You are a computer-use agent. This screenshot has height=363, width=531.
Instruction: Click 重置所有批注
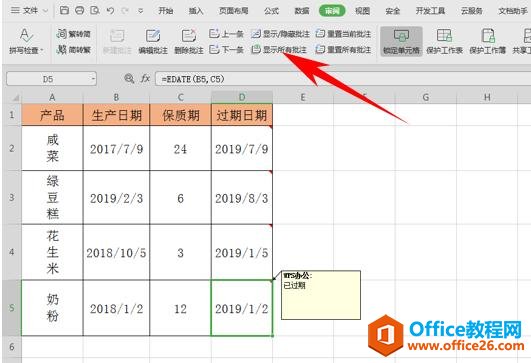point(343,50)
